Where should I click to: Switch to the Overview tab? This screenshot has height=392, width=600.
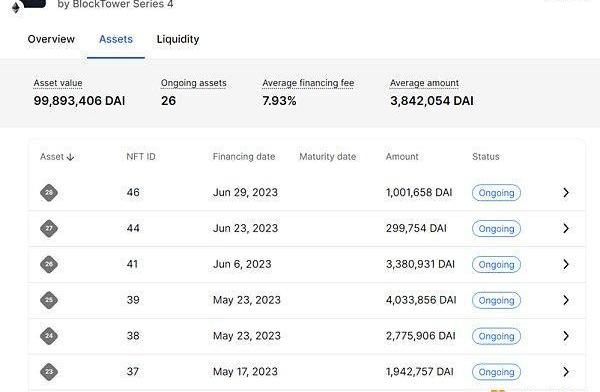click(51, 39)
